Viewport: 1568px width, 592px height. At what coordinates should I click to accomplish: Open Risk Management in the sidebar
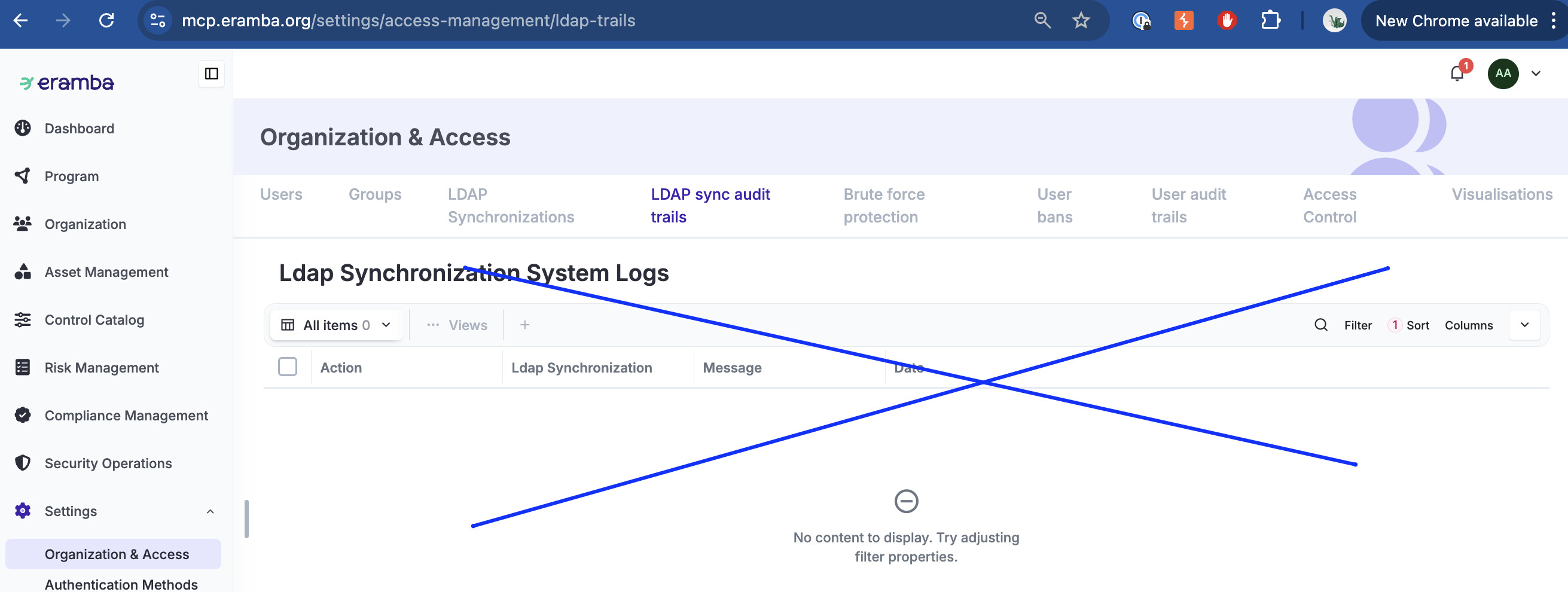pyautogui.click(x=101, y=368)
